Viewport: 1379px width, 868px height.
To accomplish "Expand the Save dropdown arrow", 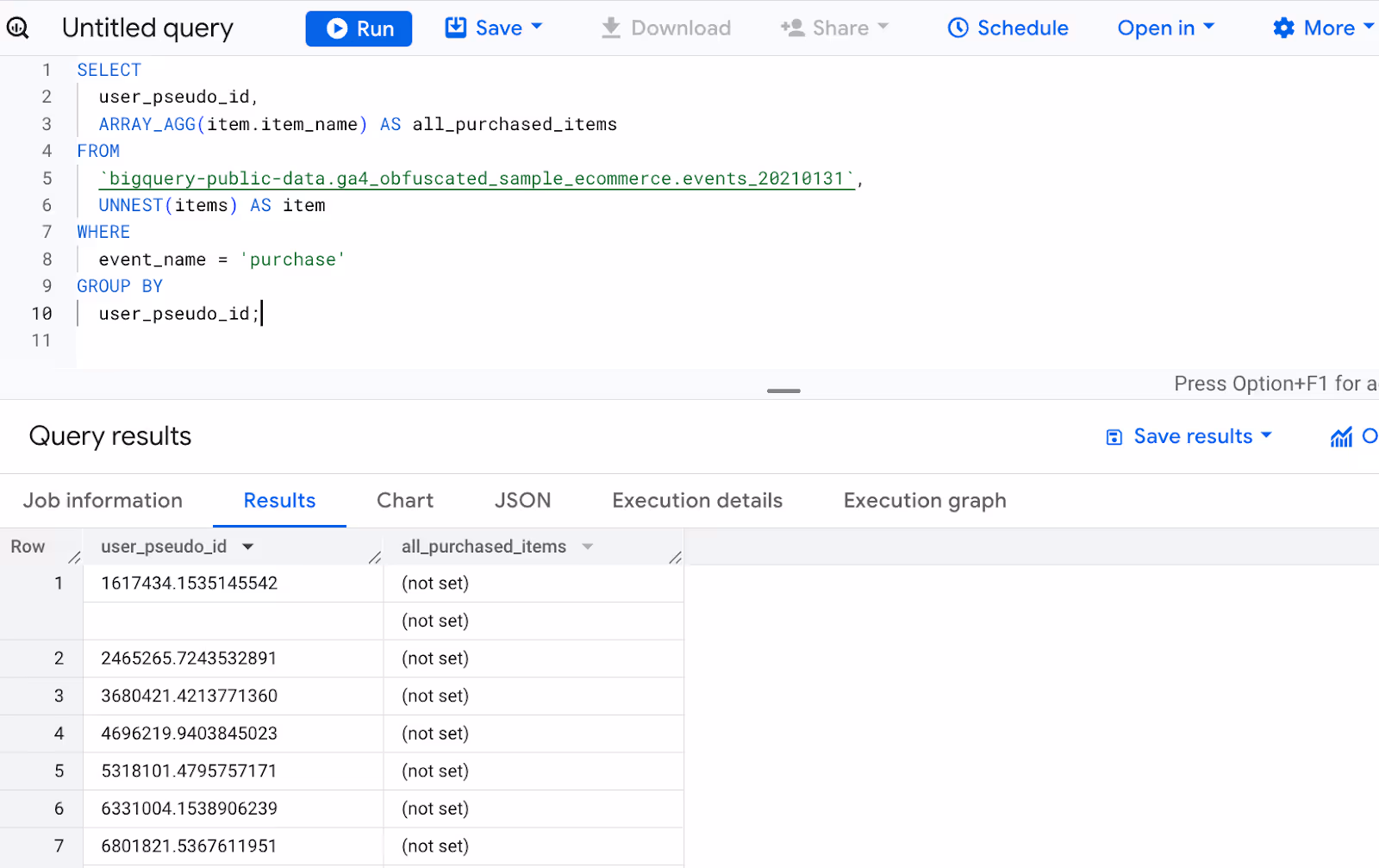I will [537, 27].
